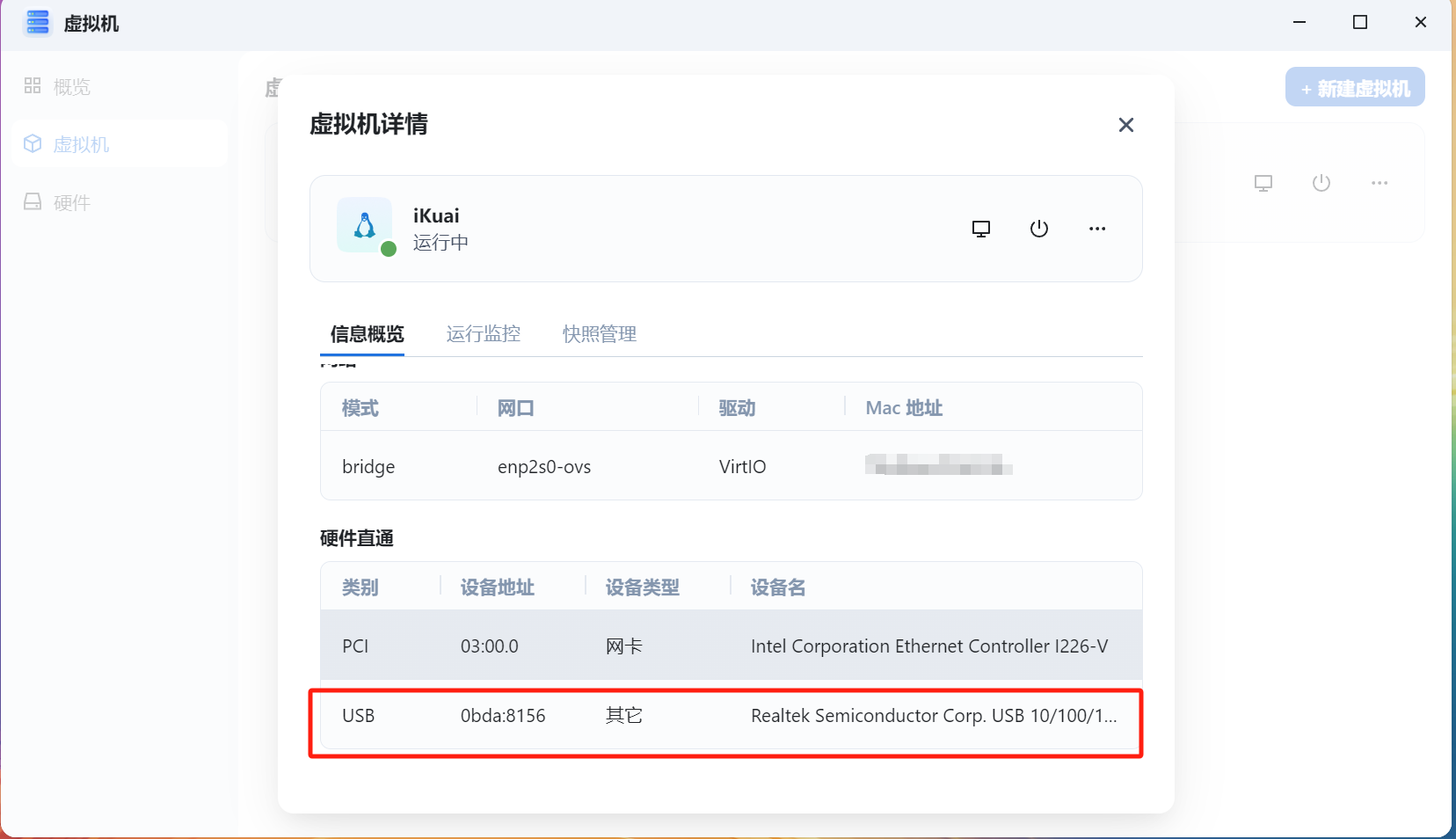Click 新建虚拟机 button
1456x839 pixels.
point(1355,88)
